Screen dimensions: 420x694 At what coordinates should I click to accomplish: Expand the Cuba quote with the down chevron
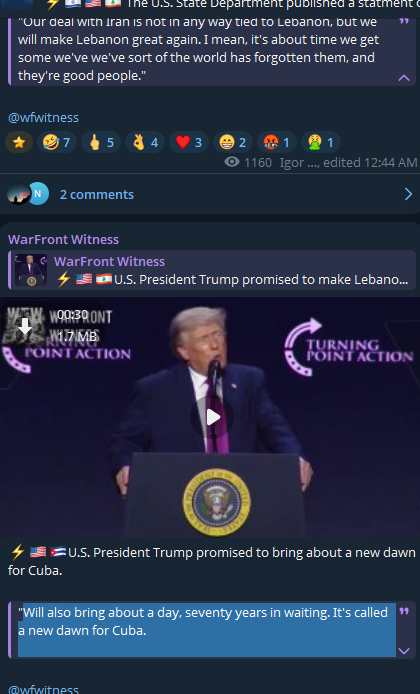(x=404, y=651)
